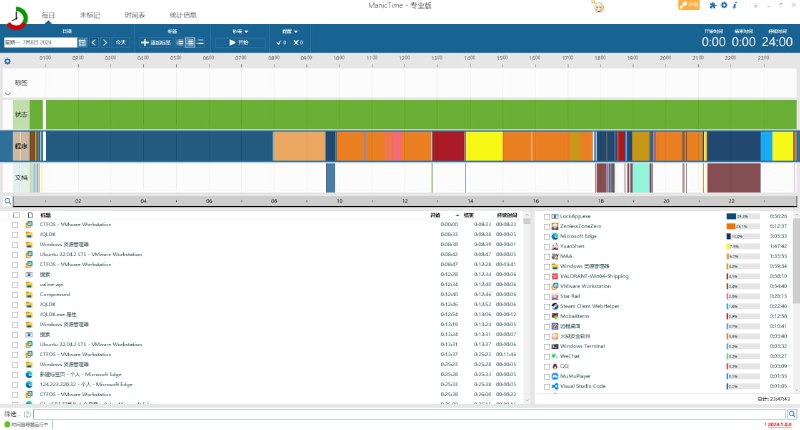Viewport: 800px width, 430px height.
Task: Click the timeline settings gear icon
Action: point(7,62)
